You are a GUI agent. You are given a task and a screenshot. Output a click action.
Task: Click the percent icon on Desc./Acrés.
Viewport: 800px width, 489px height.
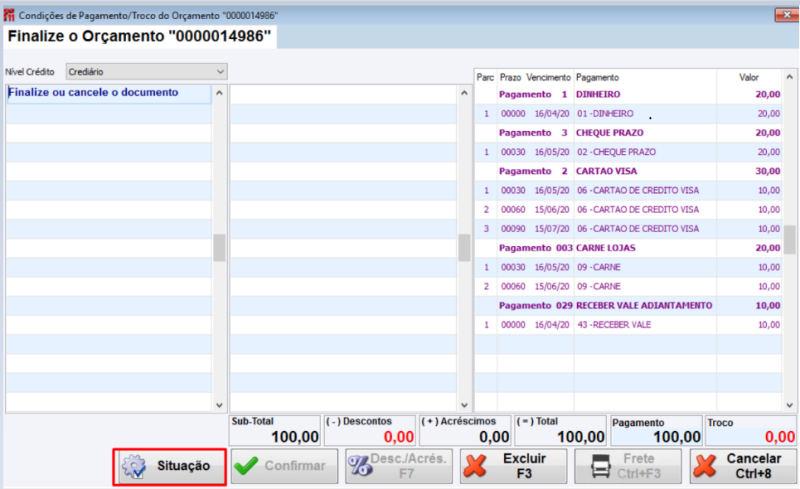click(x=360, y=466)
